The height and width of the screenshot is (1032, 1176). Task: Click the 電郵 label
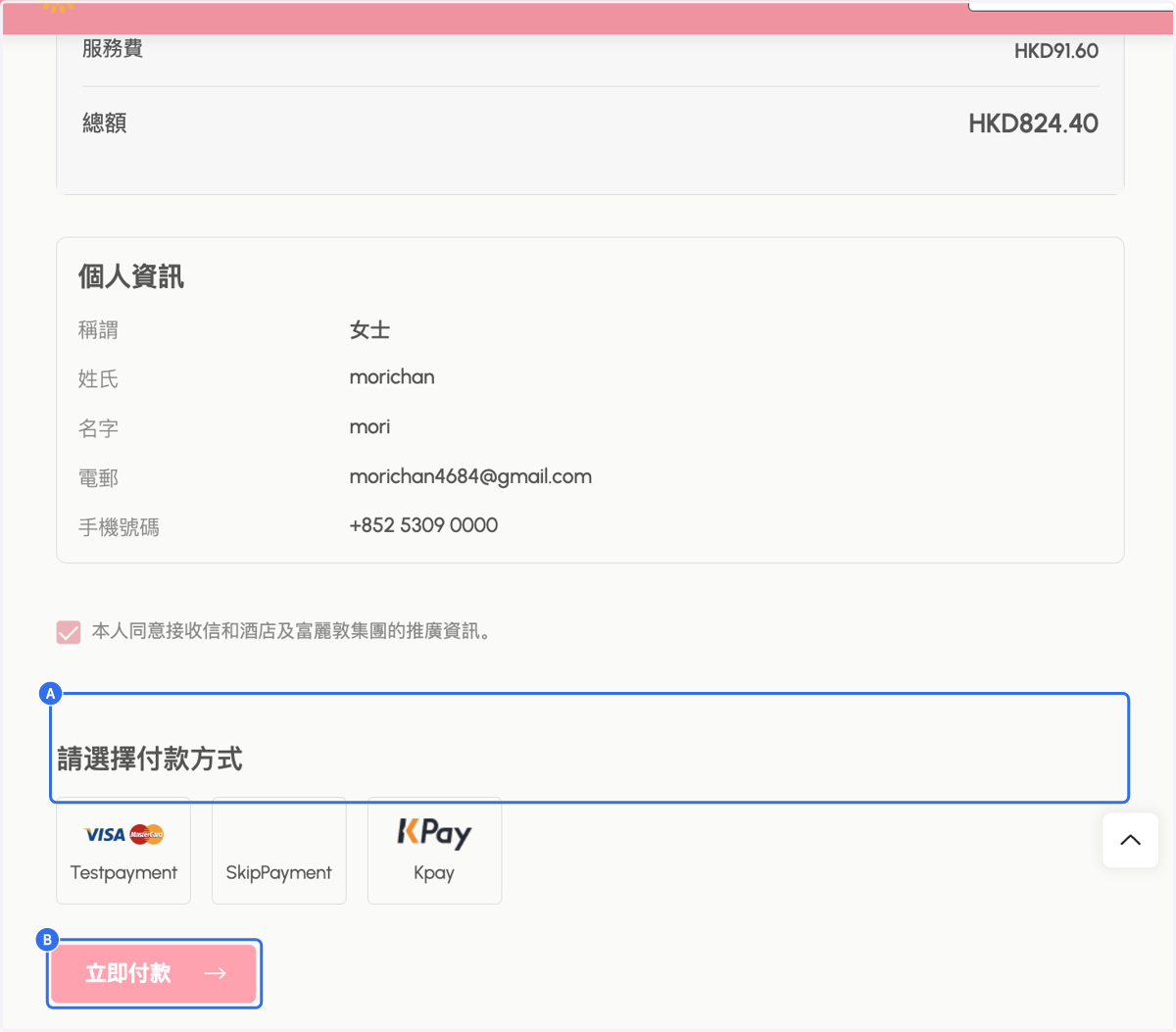click(x=98, y=478)
